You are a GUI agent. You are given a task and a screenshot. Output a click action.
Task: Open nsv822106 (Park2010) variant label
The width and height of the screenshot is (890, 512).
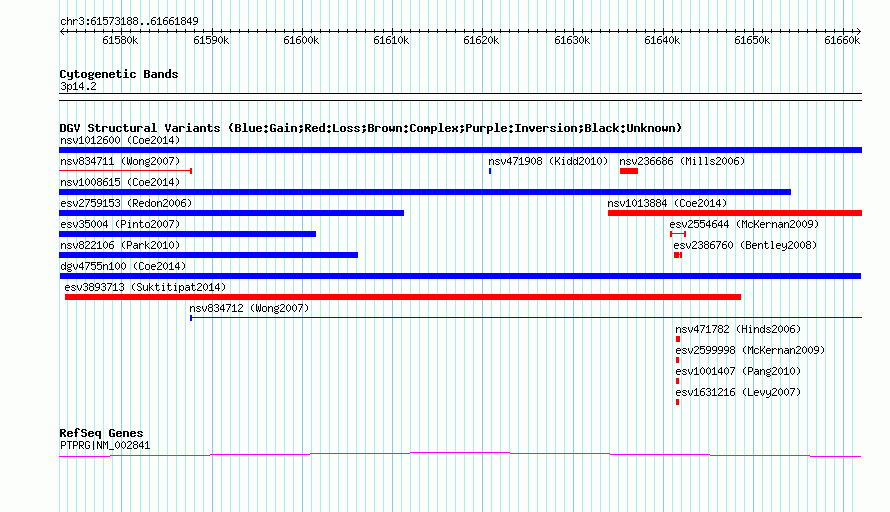point(120,245)
